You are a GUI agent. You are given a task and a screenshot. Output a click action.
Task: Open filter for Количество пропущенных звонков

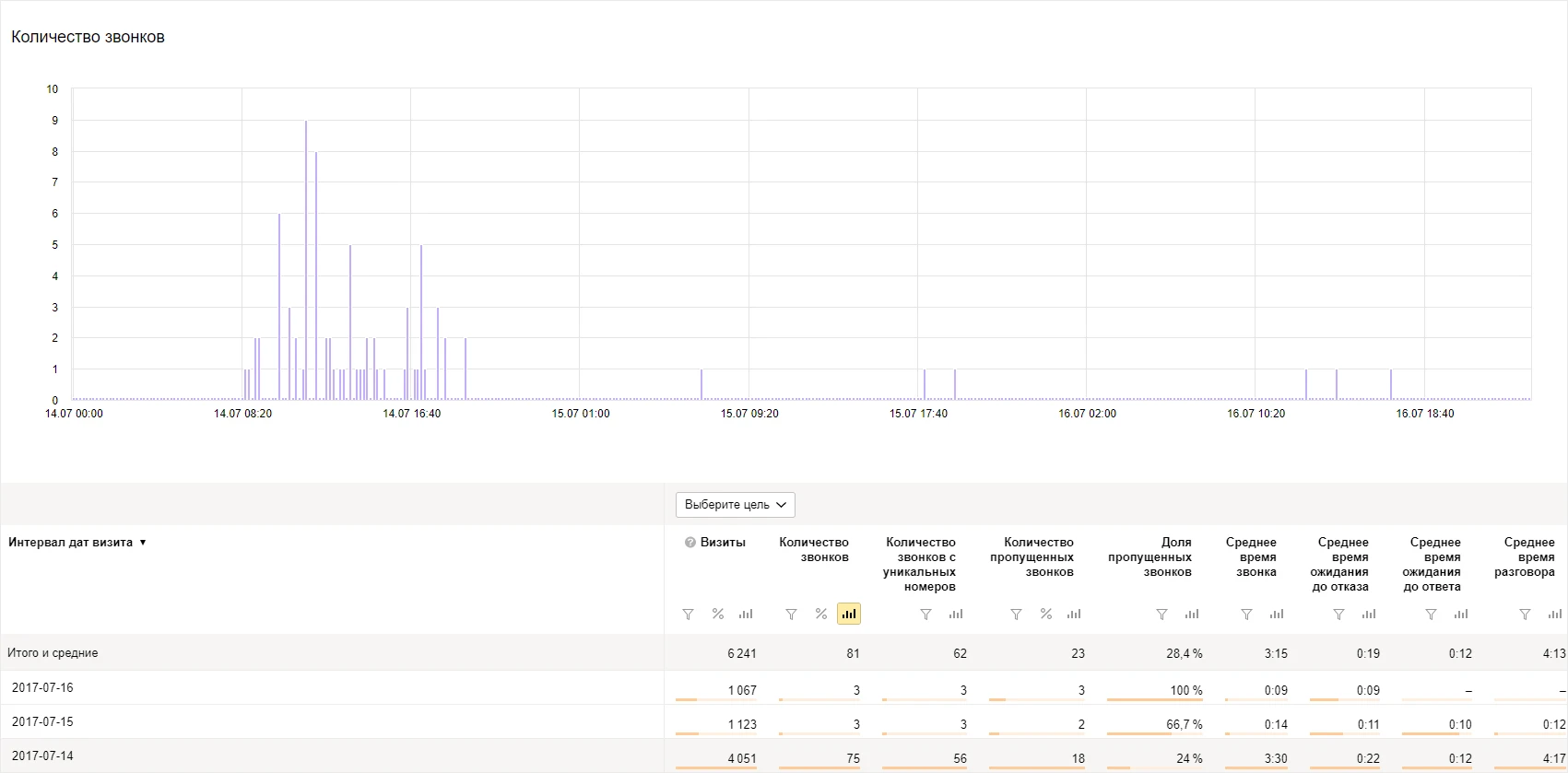click(x=1016, y=614)
